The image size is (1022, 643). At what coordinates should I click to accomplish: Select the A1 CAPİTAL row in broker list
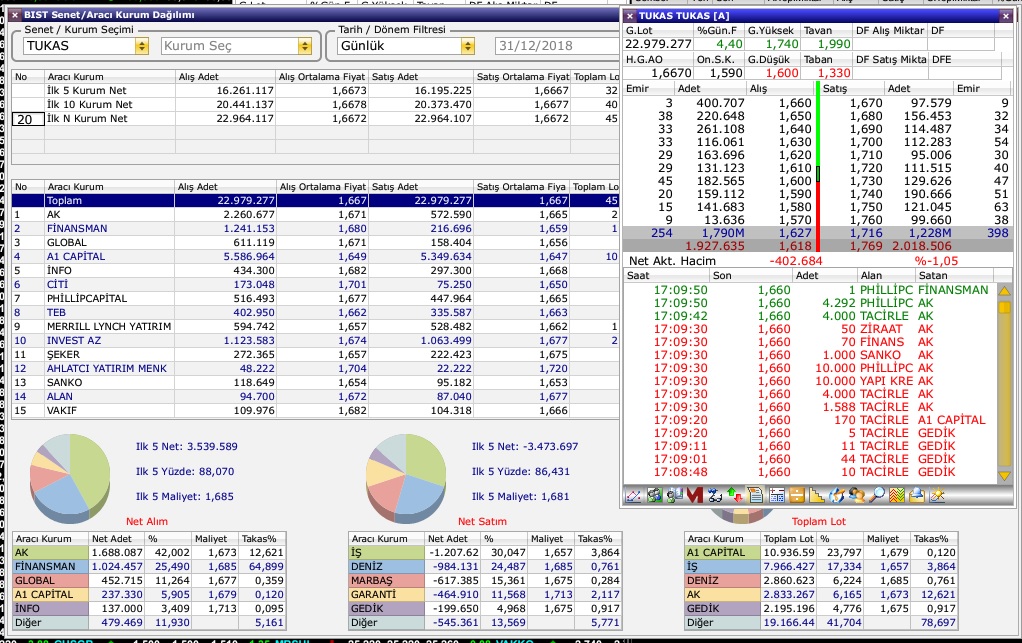(315, 257)
